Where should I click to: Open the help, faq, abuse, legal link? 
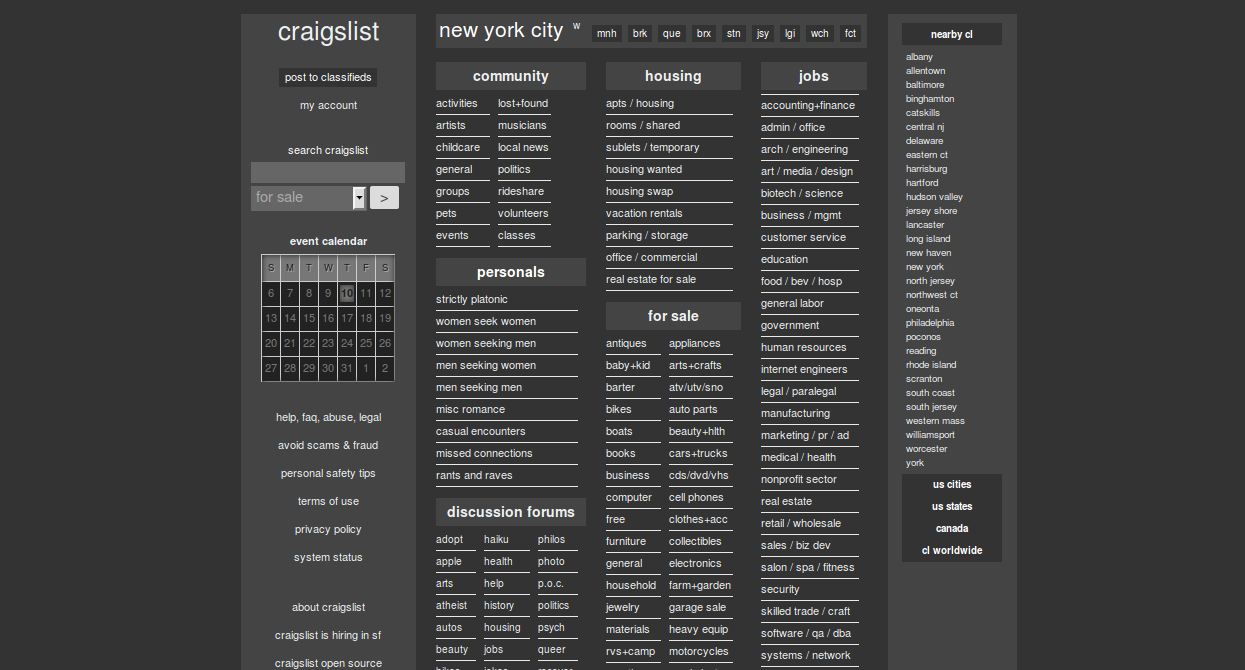pos(328,417)
